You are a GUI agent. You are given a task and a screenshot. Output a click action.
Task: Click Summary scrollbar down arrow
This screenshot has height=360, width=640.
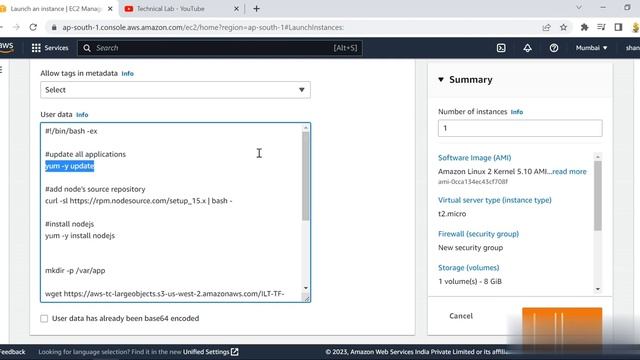click(598, 289)
